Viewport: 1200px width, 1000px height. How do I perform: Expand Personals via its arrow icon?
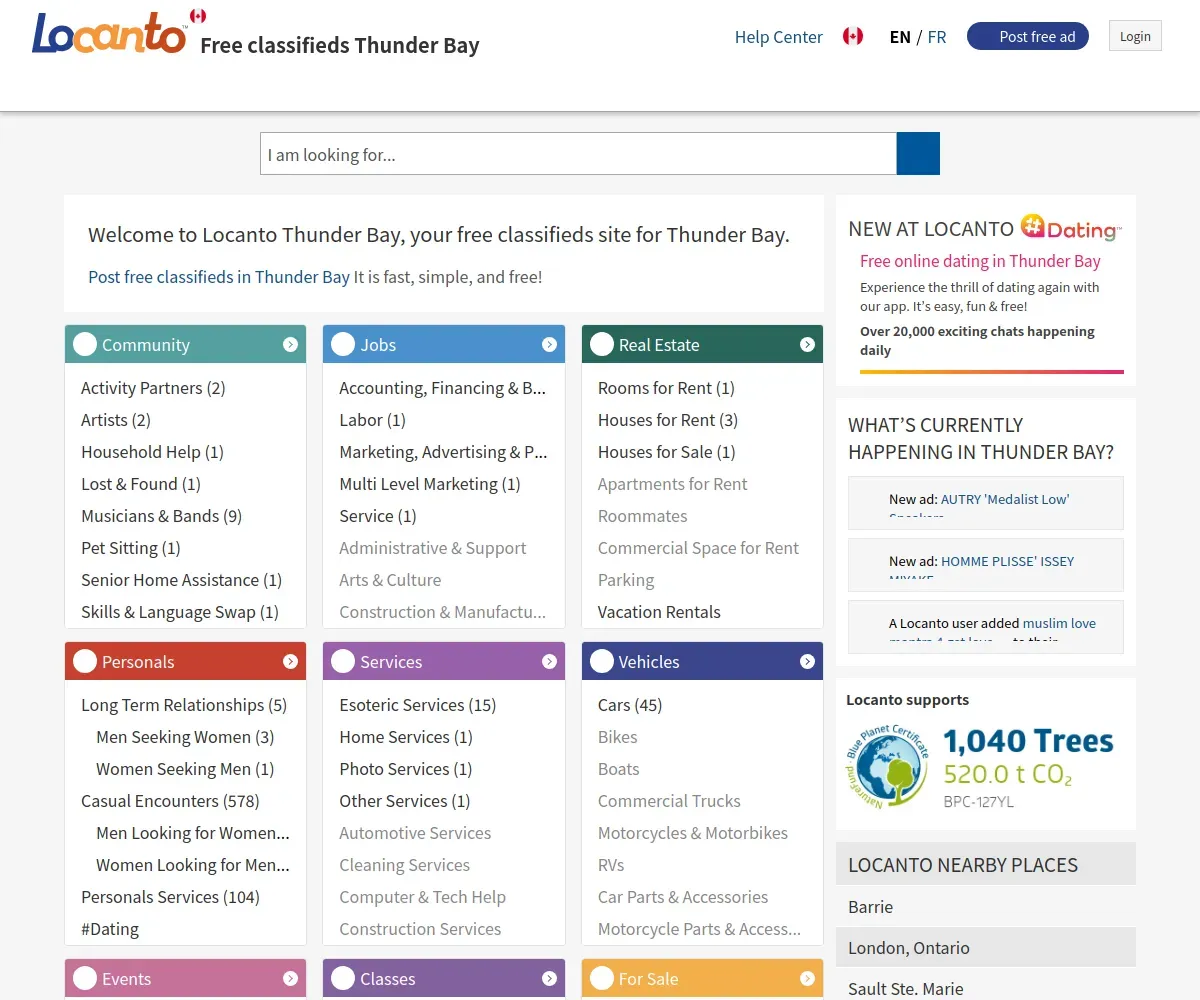[x=290, y=661]
